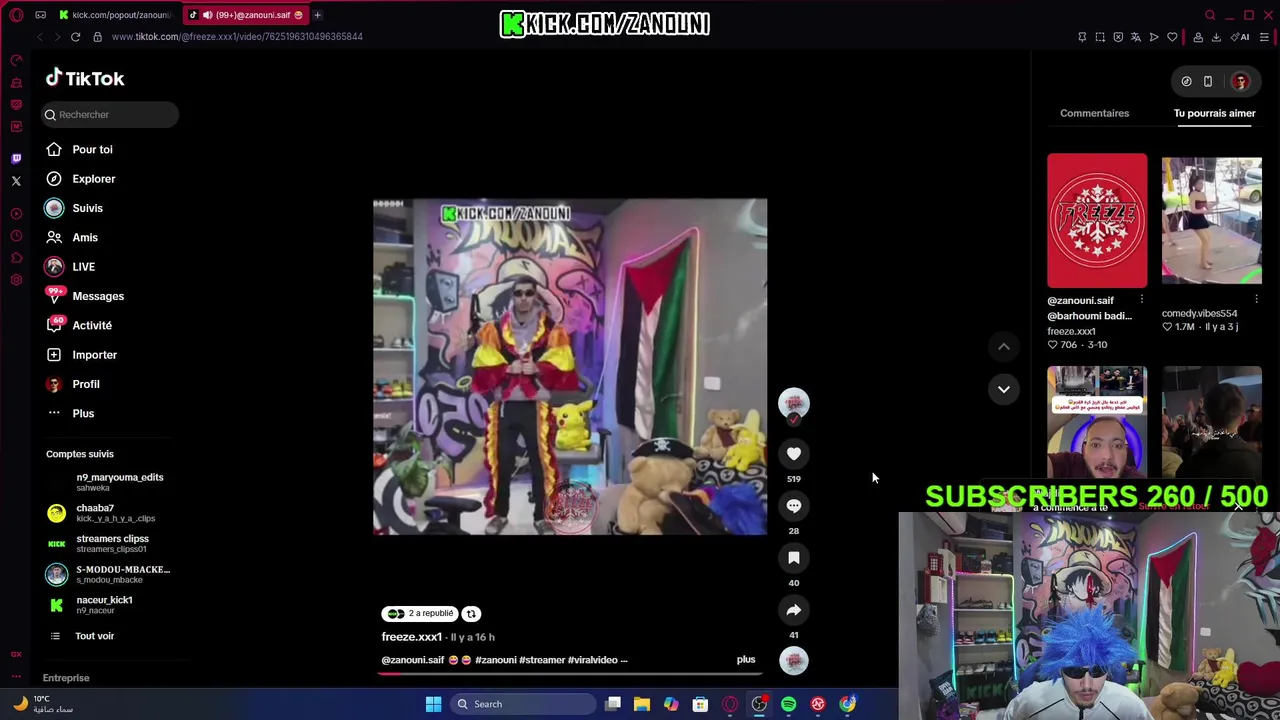Open Twitch in Opera sidebar
Screen dimensions: 1280x720
pyautogui.click(x=16, y=158)
